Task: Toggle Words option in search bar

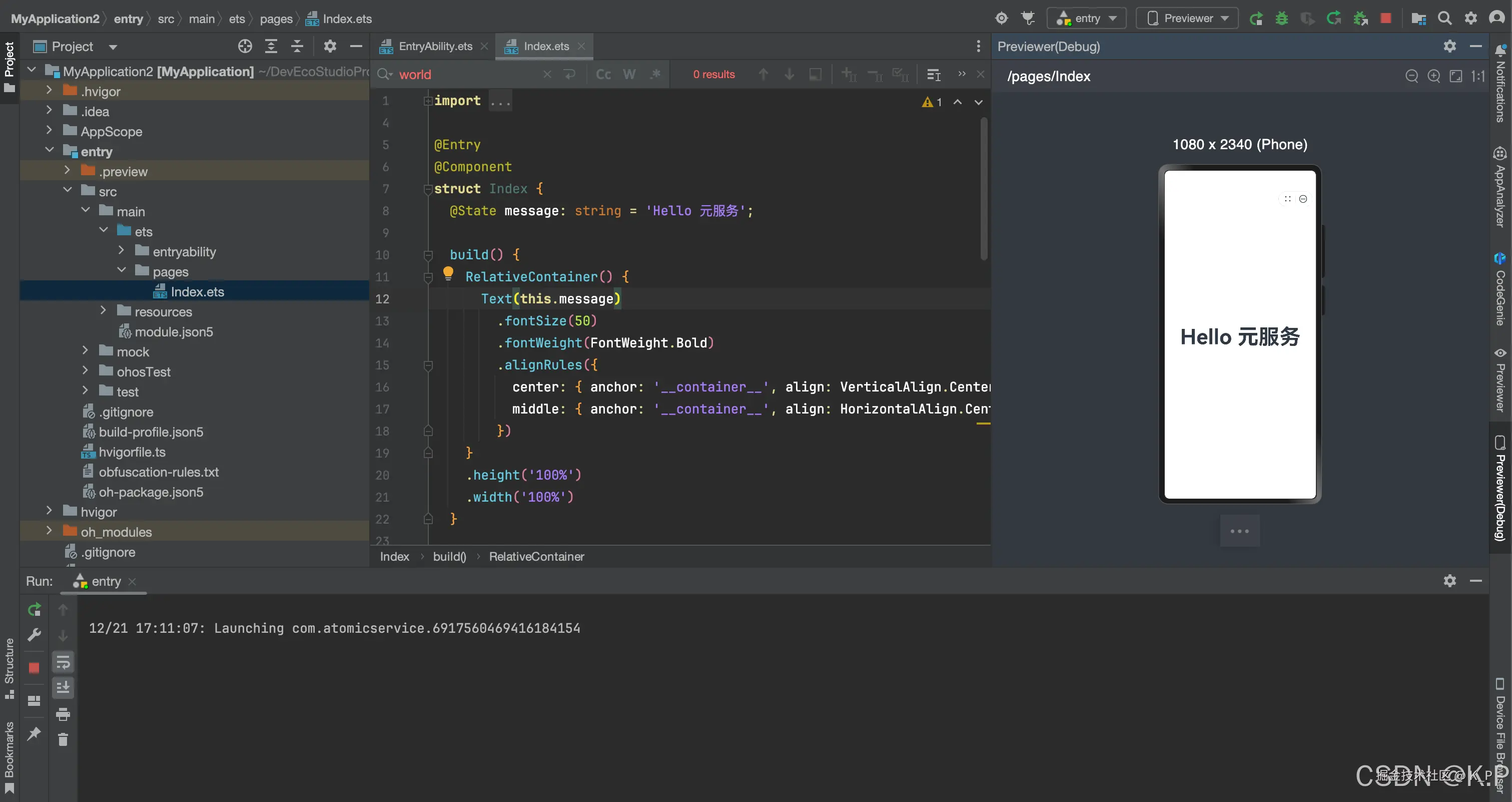Action: (x=629, y=75)
